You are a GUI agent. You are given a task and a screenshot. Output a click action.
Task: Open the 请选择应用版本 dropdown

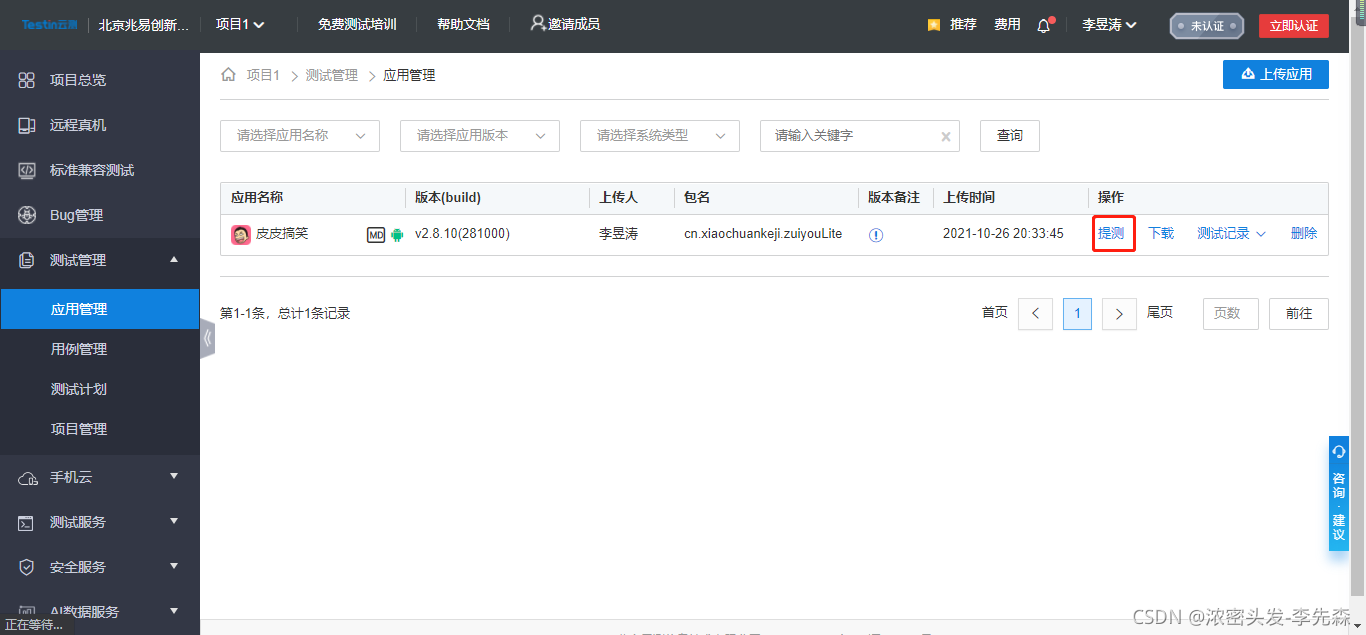[480, 136]
